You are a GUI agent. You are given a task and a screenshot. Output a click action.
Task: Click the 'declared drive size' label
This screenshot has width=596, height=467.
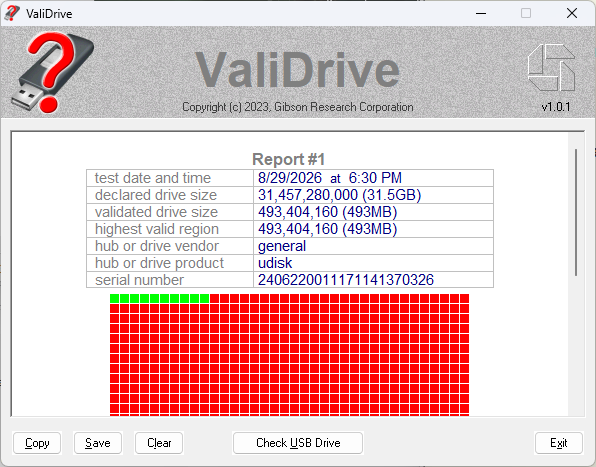pos(156,195)
